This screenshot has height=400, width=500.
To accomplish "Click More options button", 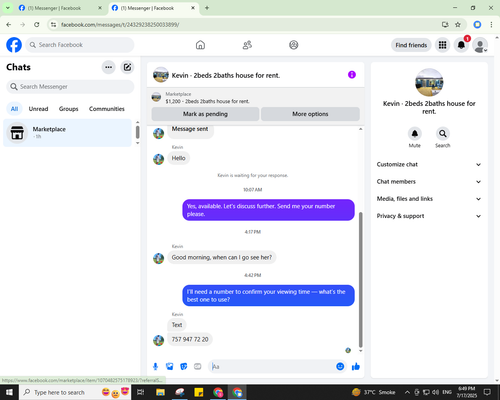I will pyautogui.click(x=310, y=114).
